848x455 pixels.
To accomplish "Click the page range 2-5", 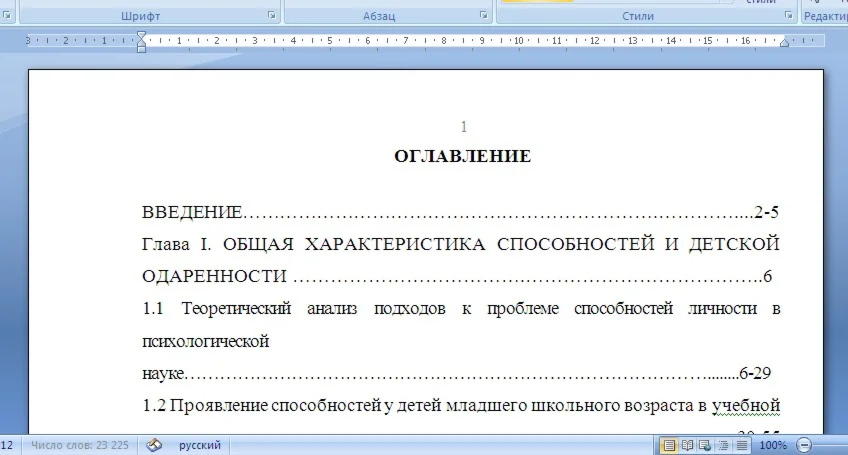I will pos(766,212).
